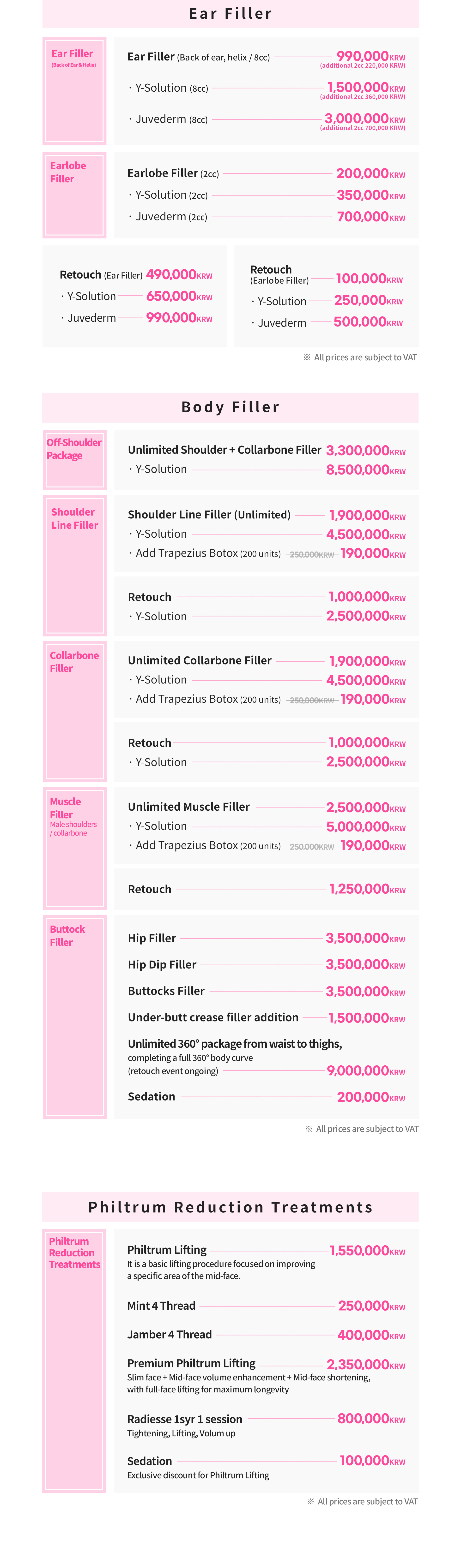Select Under-butt crease filler addition
Image resolution: width=461 pixels, height=1568 pixels.
213,1017
